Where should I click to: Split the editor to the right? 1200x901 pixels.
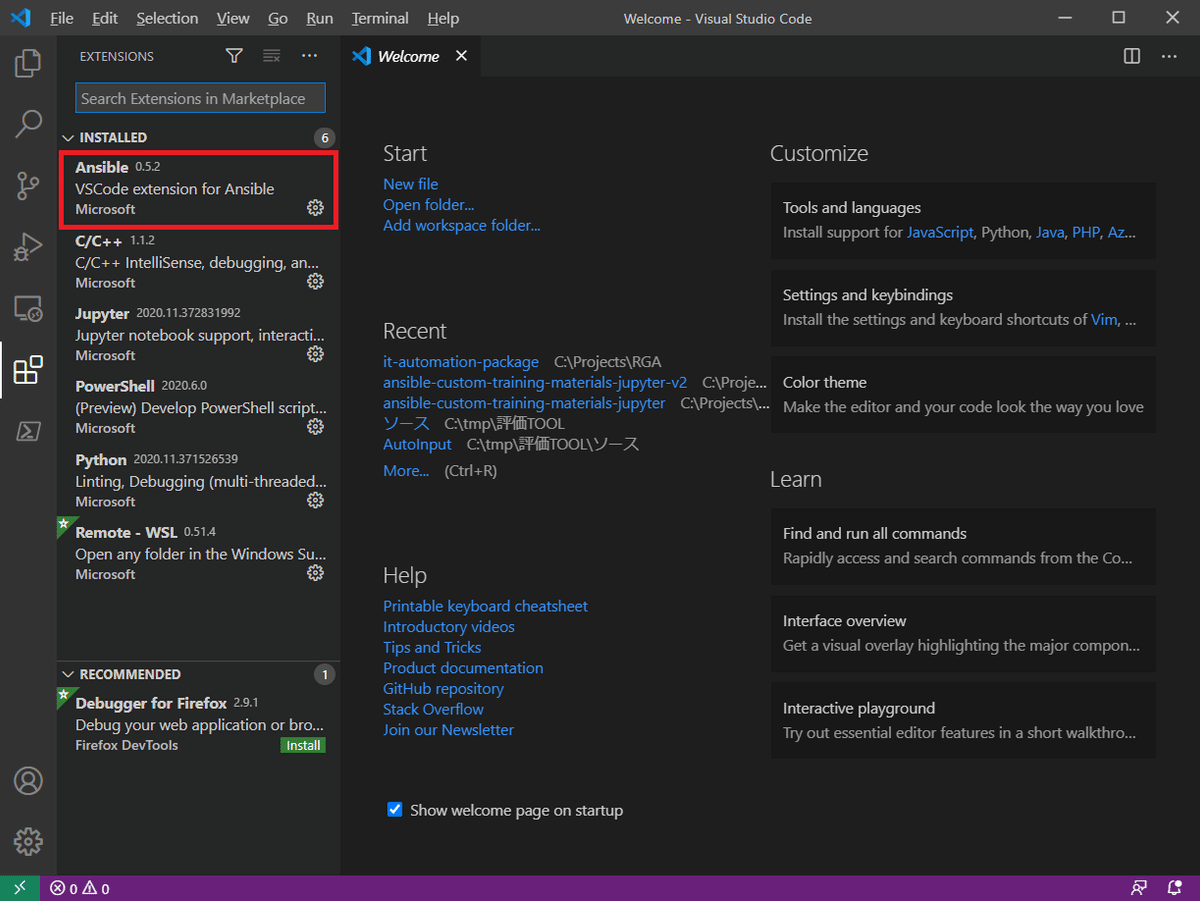[x=1132, y=56]
